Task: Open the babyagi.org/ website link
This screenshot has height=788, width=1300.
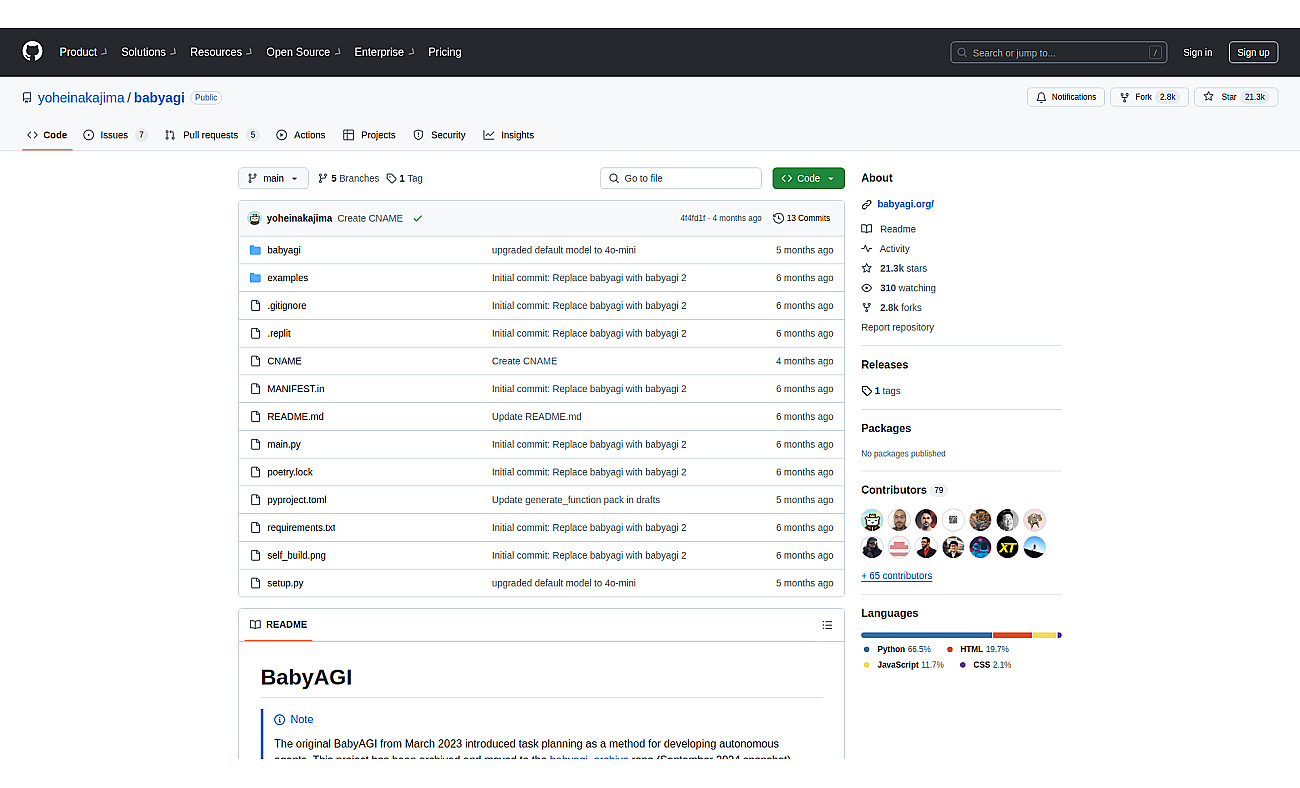Action: pyautogui.click(x=905, y=204)
